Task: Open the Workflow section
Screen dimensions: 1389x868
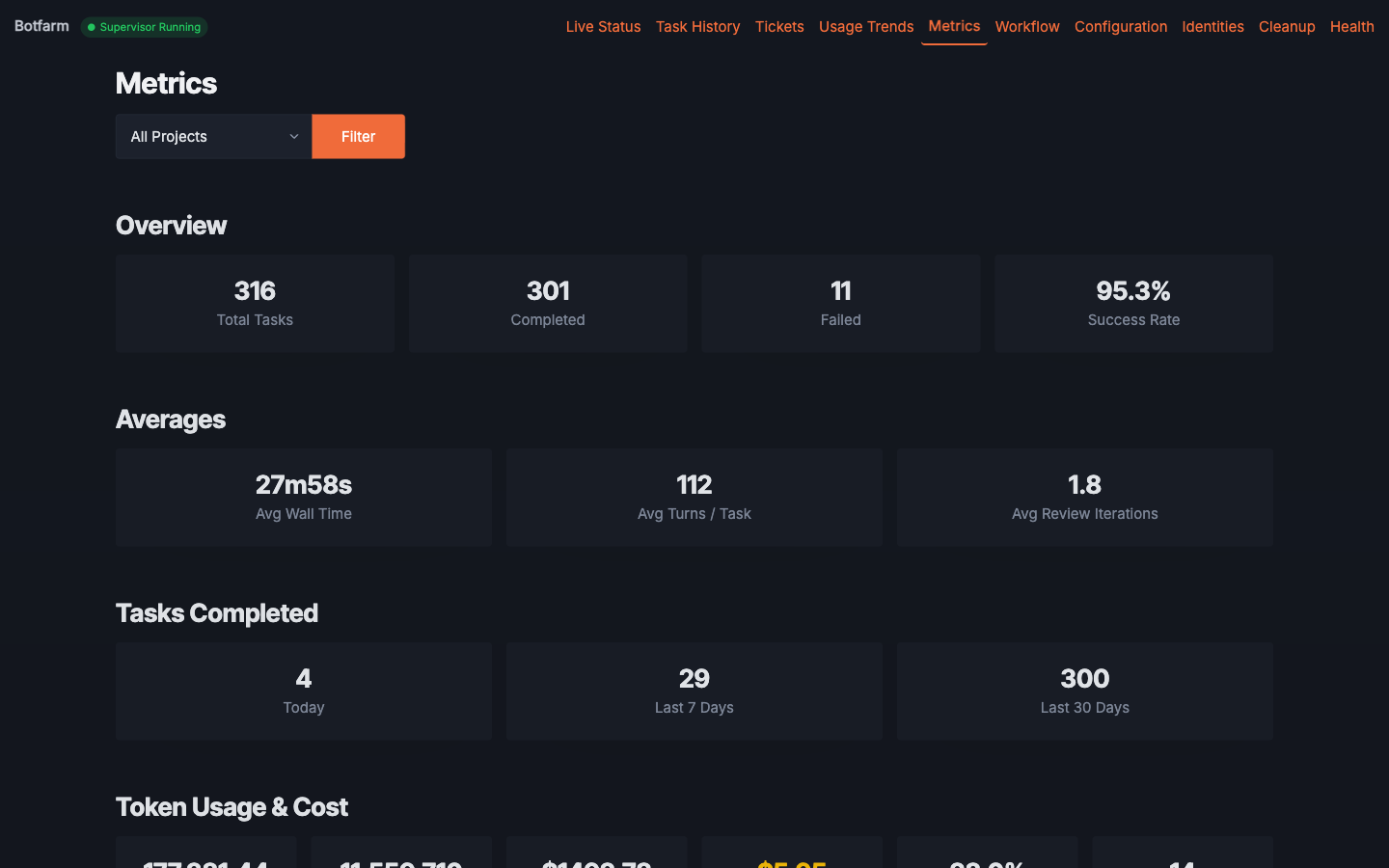Action: (1026, 27)
